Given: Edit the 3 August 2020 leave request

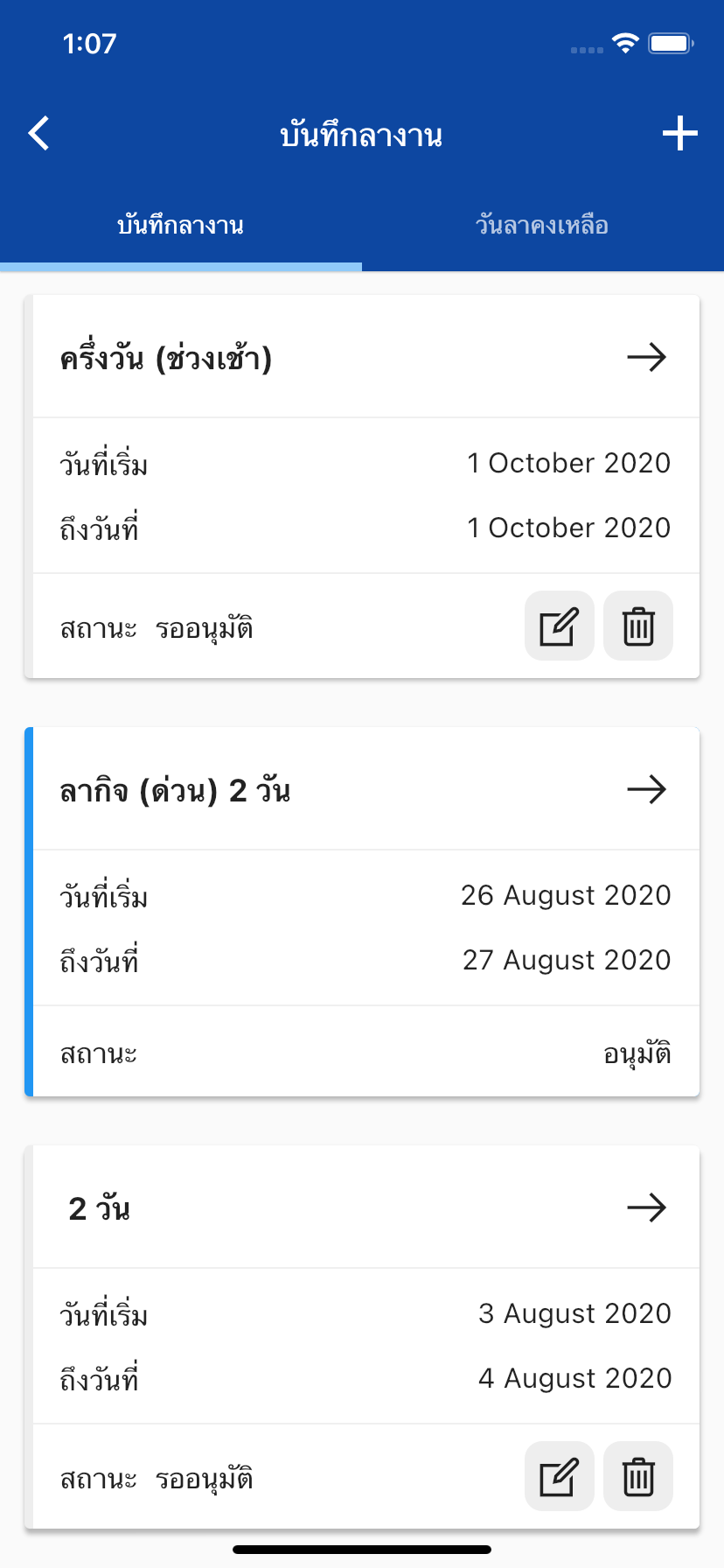Looking at the screenshot, I should 559,1476.
